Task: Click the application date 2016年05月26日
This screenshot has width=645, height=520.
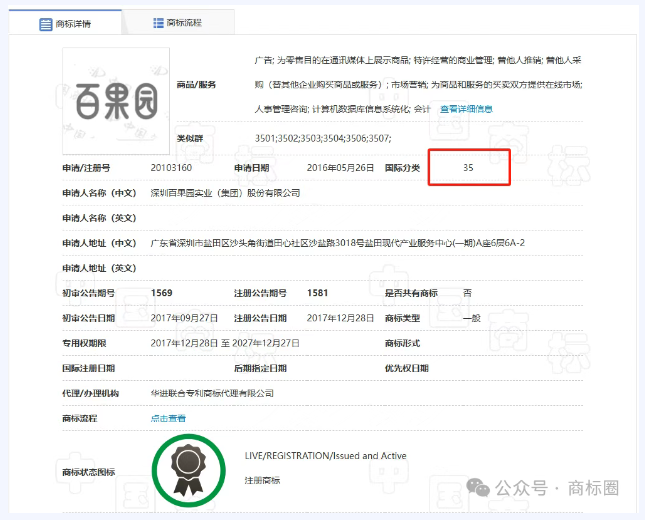Action: (x=339, y=168)
